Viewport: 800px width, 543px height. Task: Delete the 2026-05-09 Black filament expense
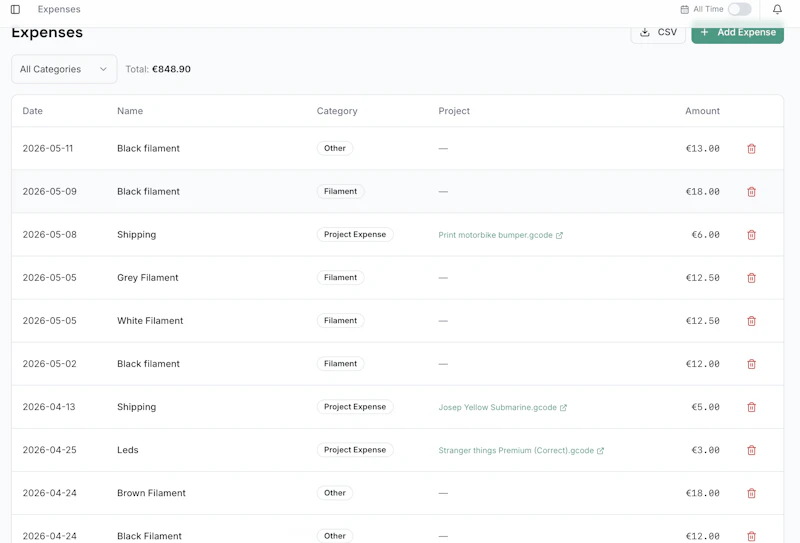751,192
